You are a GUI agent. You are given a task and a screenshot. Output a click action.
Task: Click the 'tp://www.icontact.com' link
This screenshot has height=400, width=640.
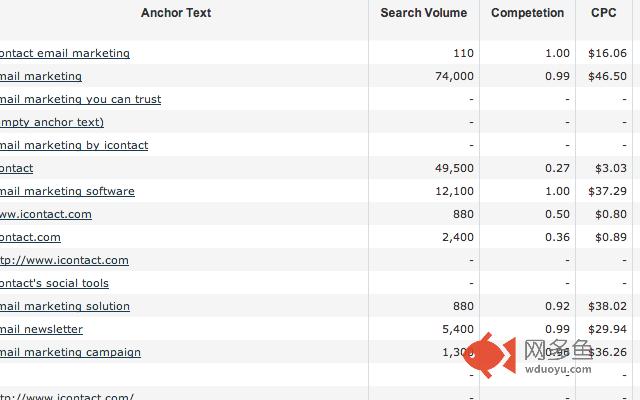pyautogui.click(x=64, y=260)
